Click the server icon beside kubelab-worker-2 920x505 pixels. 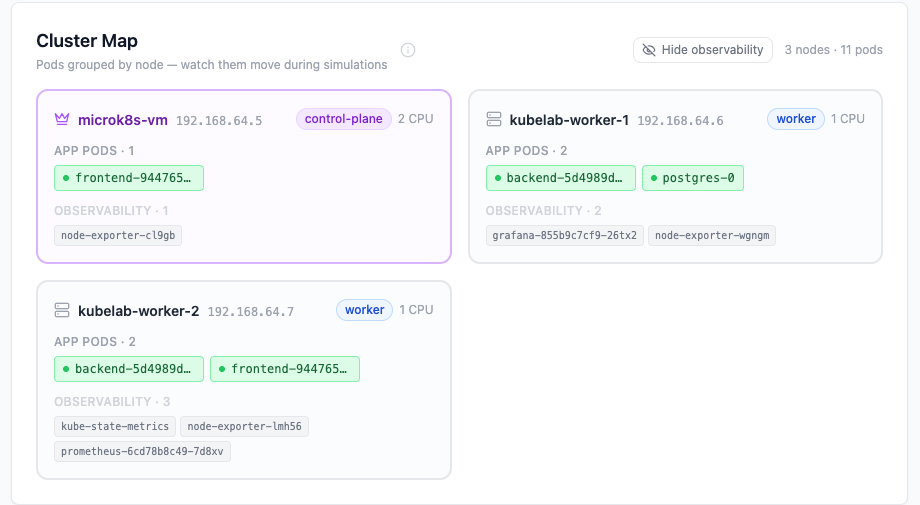click(x=62, y=311)
